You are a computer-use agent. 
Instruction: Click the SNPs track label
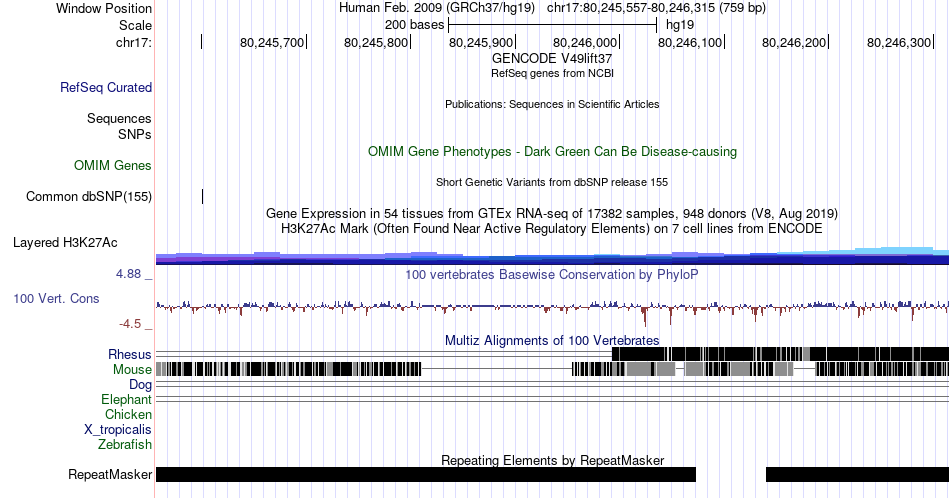pos(135,134)
